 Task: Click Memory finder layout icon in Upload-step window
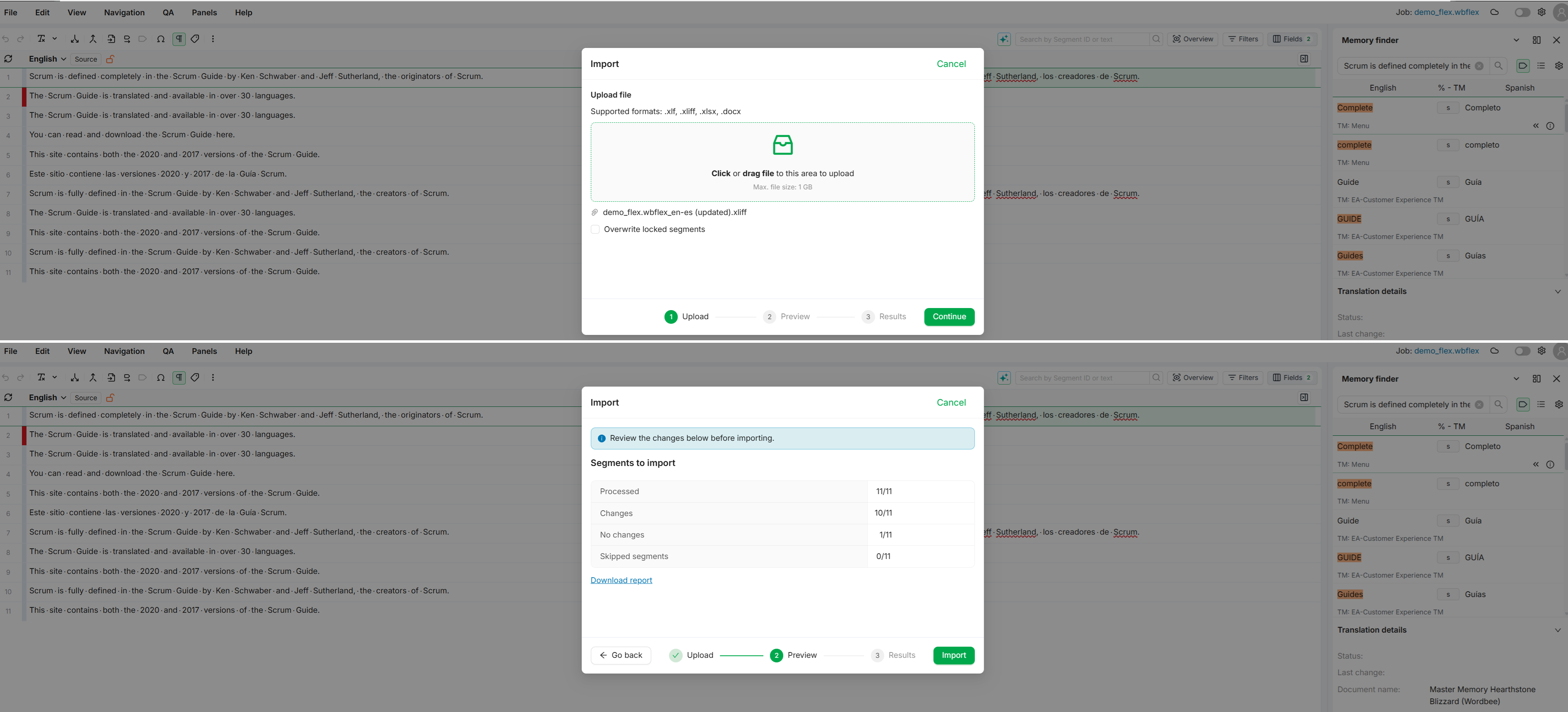pos(1536,40)
